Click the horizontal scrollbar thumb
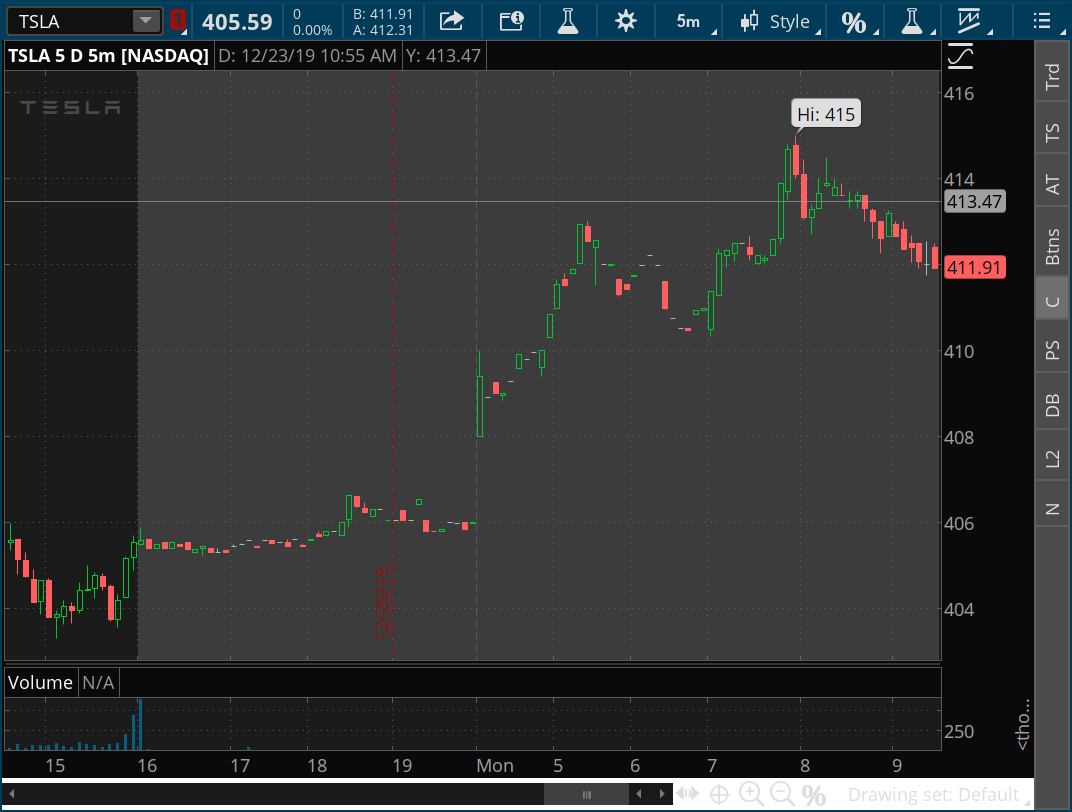 (x=587, y=794)
